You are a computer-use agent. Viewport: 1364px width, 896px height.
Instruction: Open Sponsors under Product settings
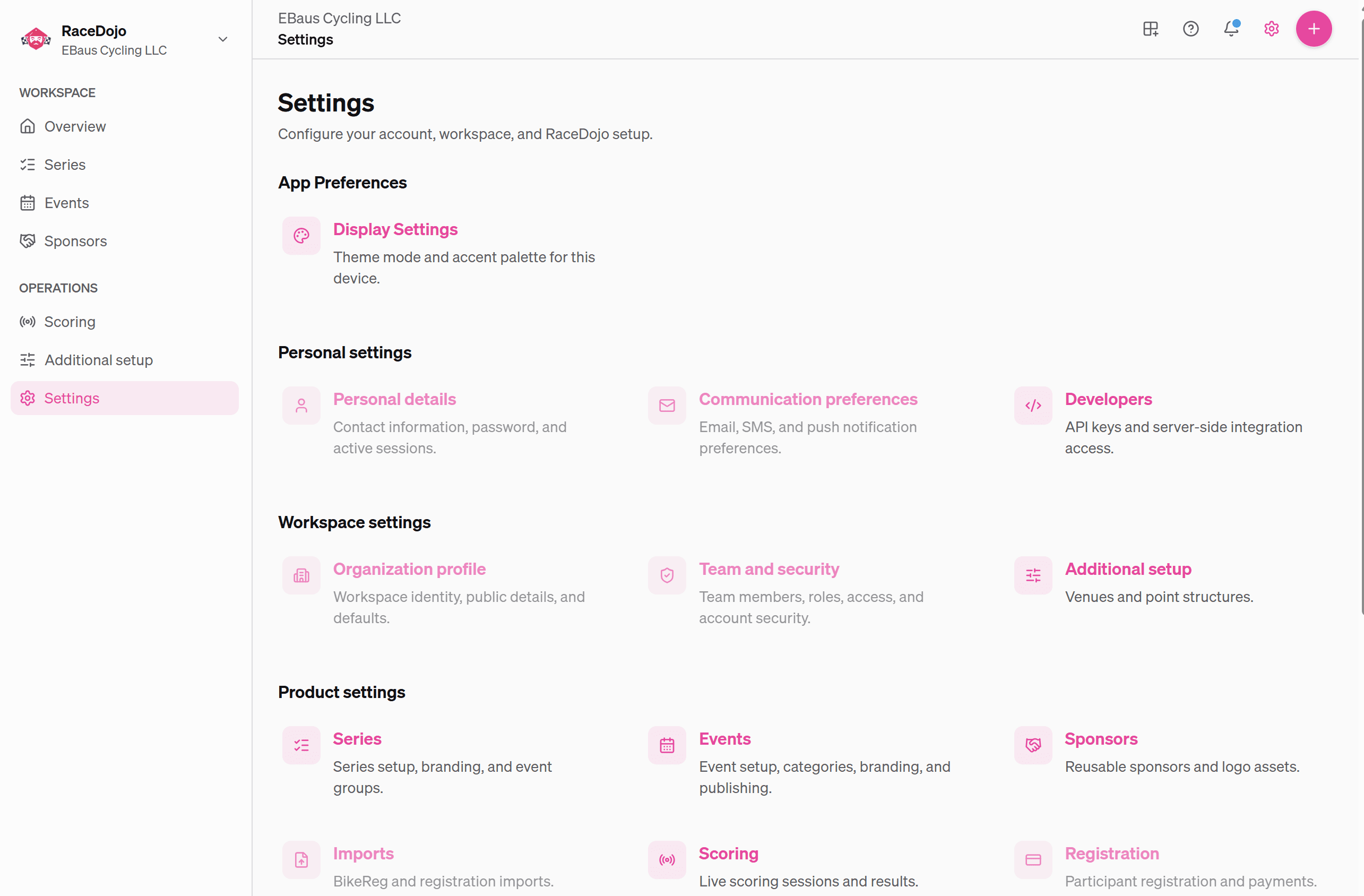point(1101,739)
